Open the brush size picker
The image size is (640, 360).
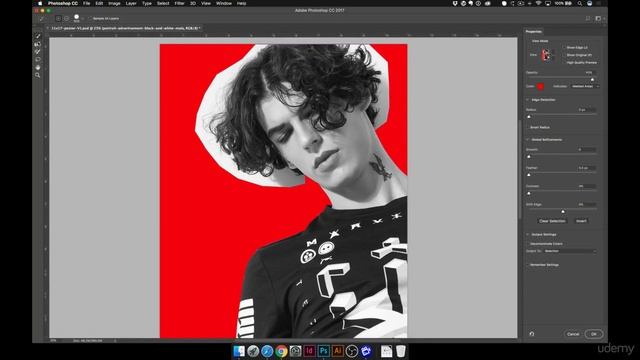coord(77,18)
